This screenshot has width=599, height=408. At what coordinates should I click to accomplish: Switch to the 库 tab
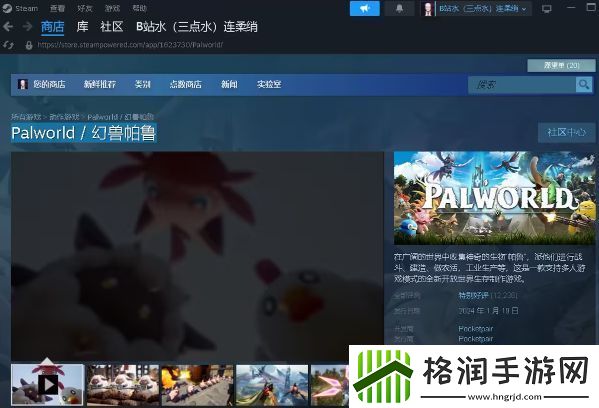point(82,27)
